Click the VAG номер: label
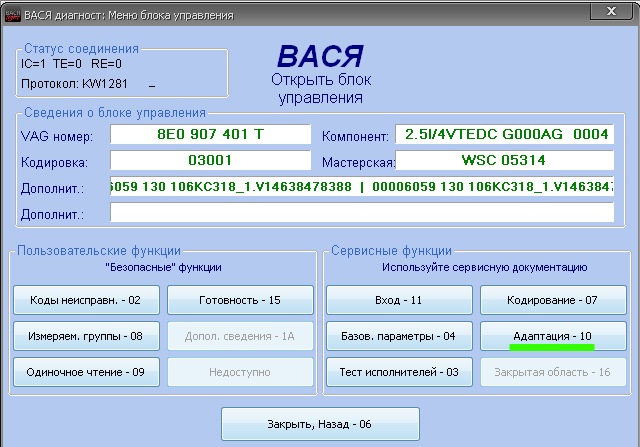 point(57,136)
